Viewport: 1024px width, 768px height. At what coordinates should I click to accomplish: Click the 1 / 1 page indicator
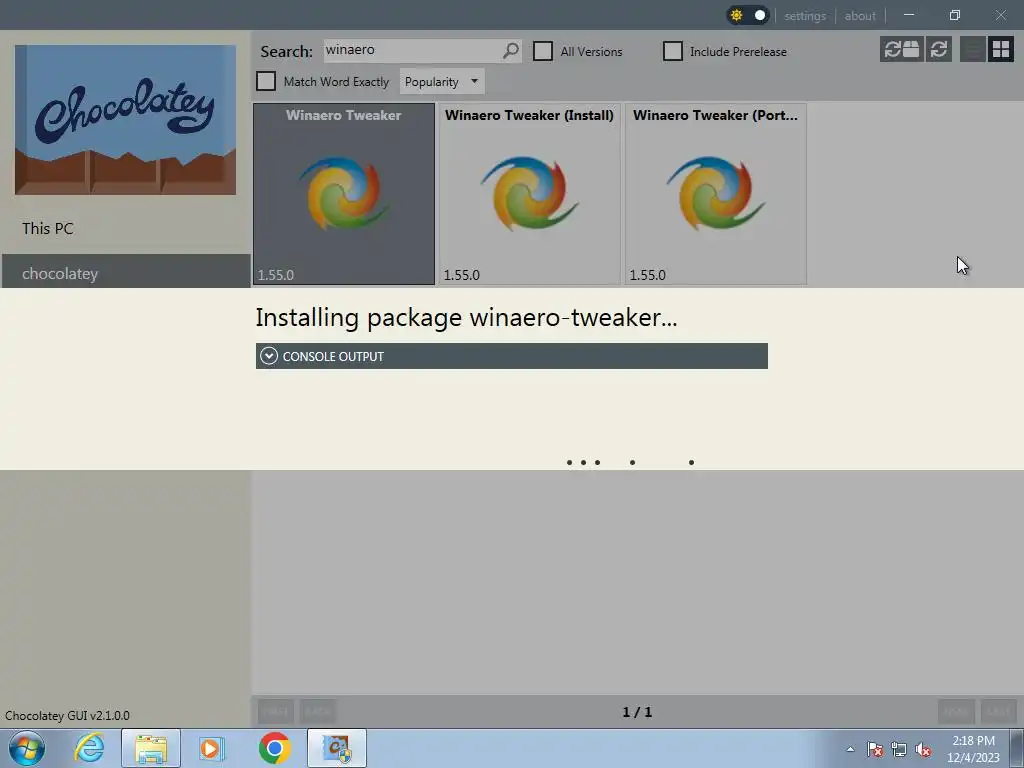coord(637,712)
